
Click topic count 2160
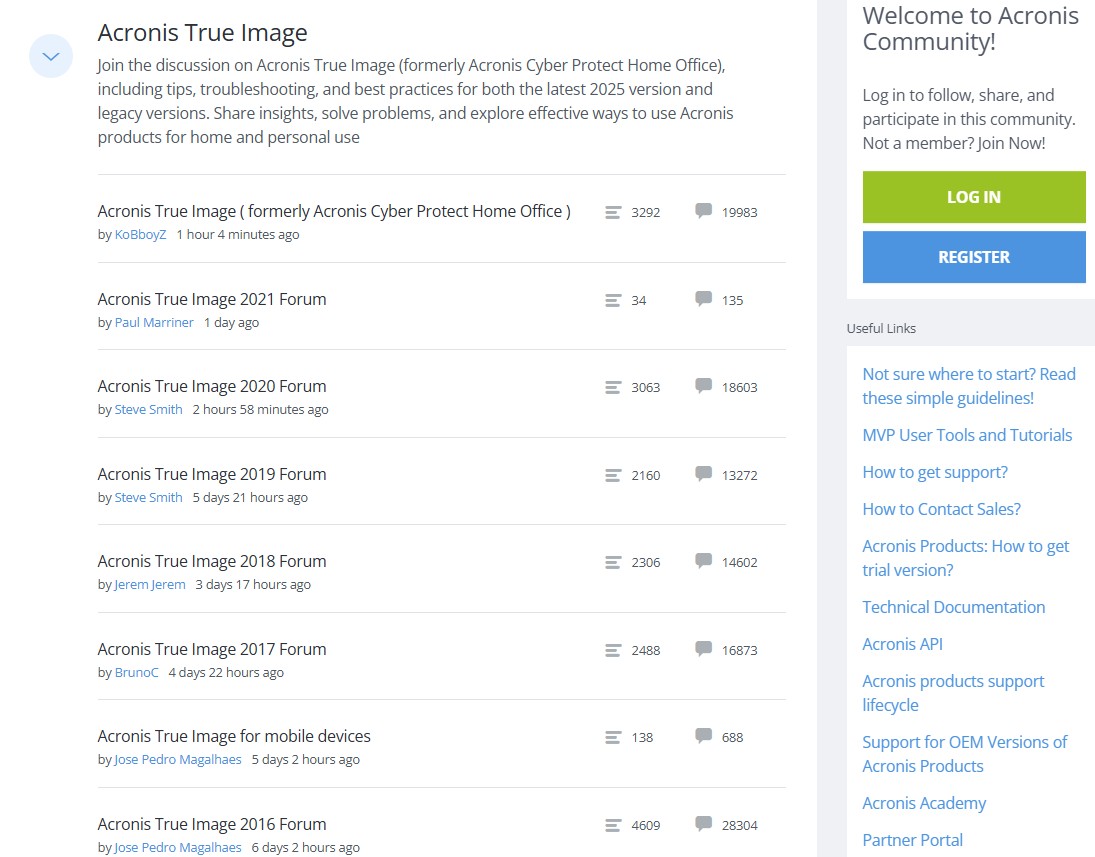click(x=645, y=475)
